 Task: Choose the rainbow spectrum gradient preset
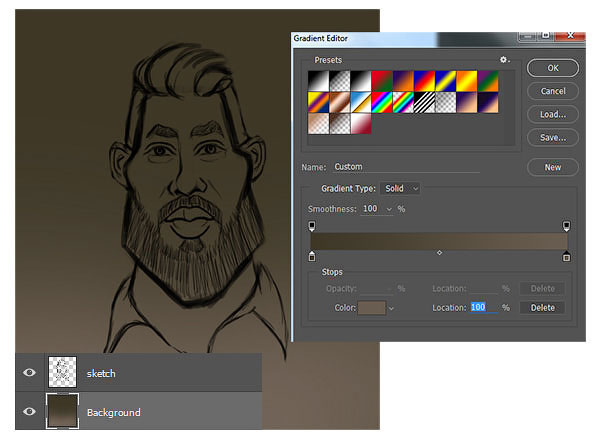pos(382,103)
